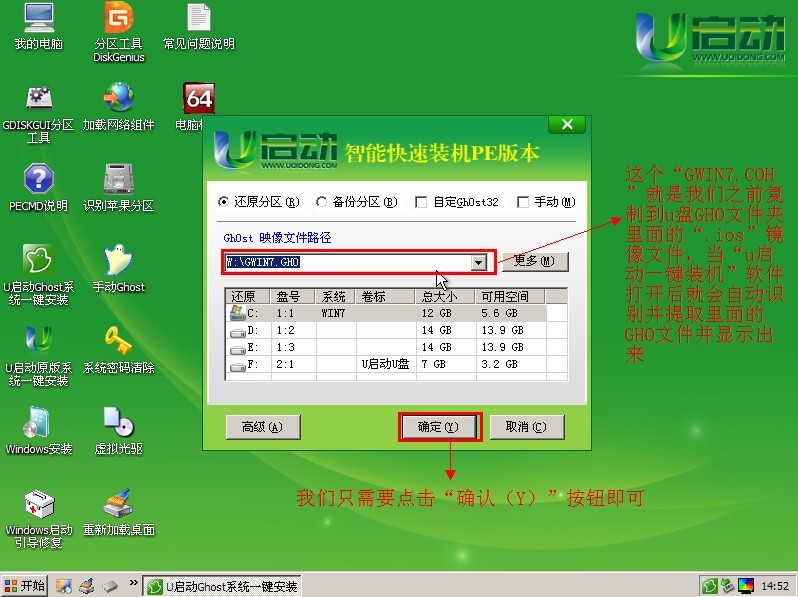The width and height of the screenshot is (798, 597).
Task: Click 卷标 column header
Action: [386, 296]
